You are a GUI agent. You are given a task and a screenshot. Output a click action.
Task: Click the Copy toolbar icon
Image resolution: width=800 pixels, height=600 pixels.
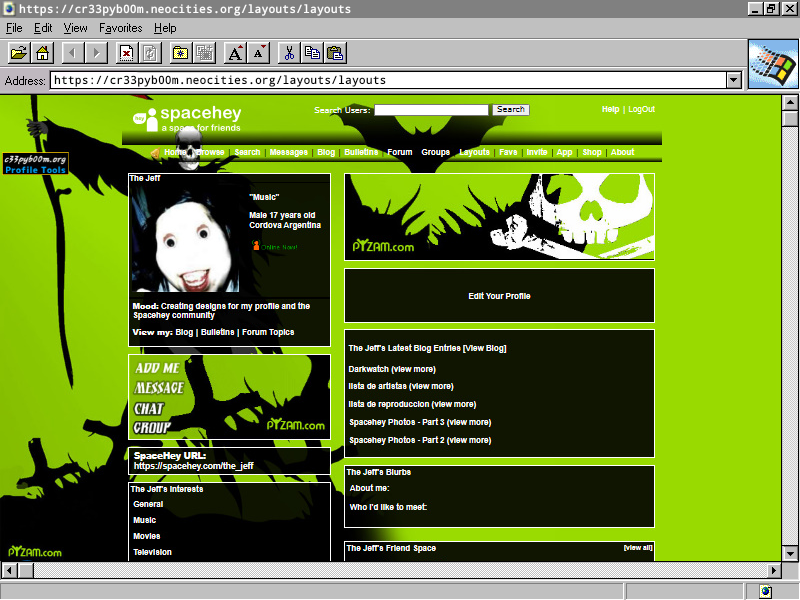[312, 53]
